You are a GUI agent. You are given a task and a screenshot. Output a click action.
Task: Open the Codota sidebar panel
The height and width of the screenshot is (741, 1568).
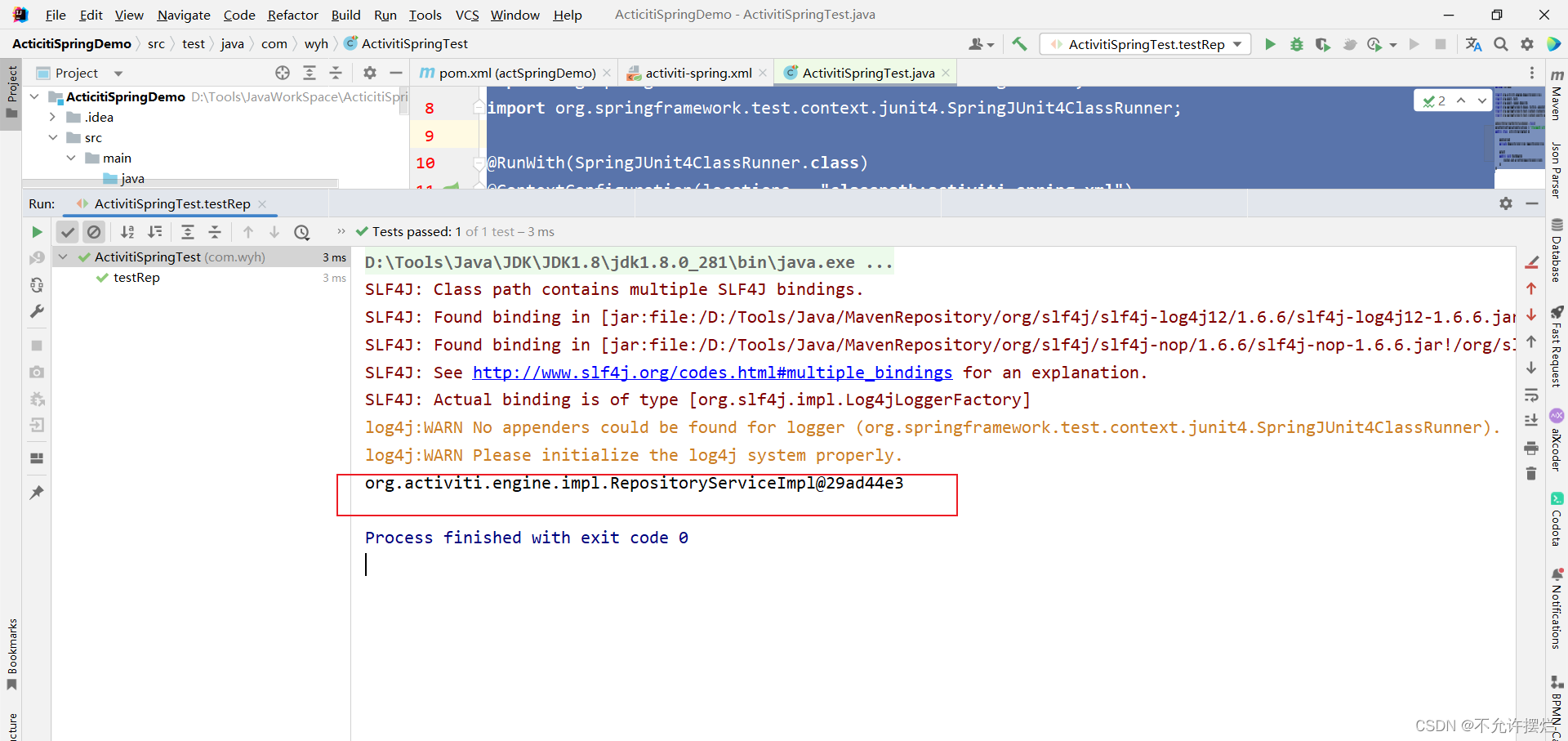tap(1558, 517)
